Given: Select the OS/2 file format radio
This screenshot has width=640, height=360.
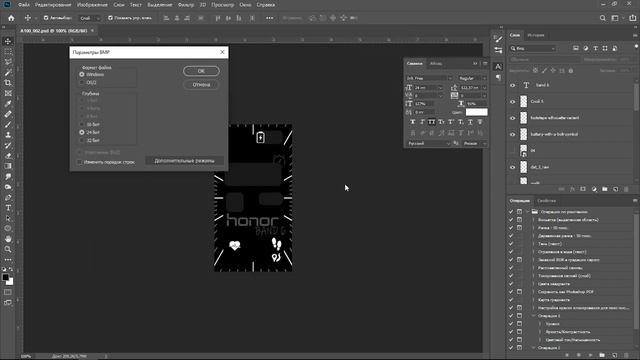Looking at the screenshot, I should (x=82, y=82).
